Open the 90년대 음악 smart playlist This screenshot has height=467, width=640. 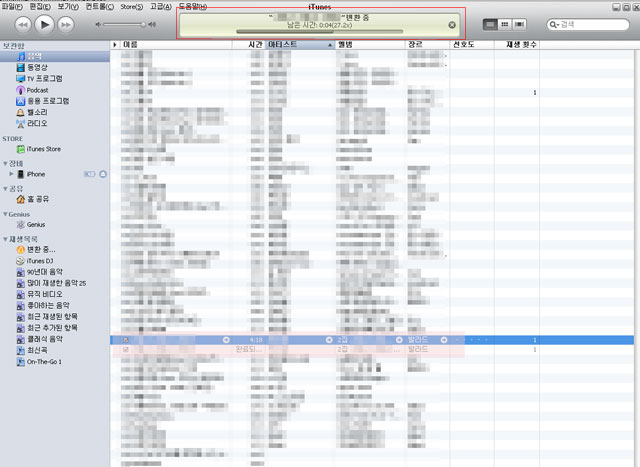[40, 272]
